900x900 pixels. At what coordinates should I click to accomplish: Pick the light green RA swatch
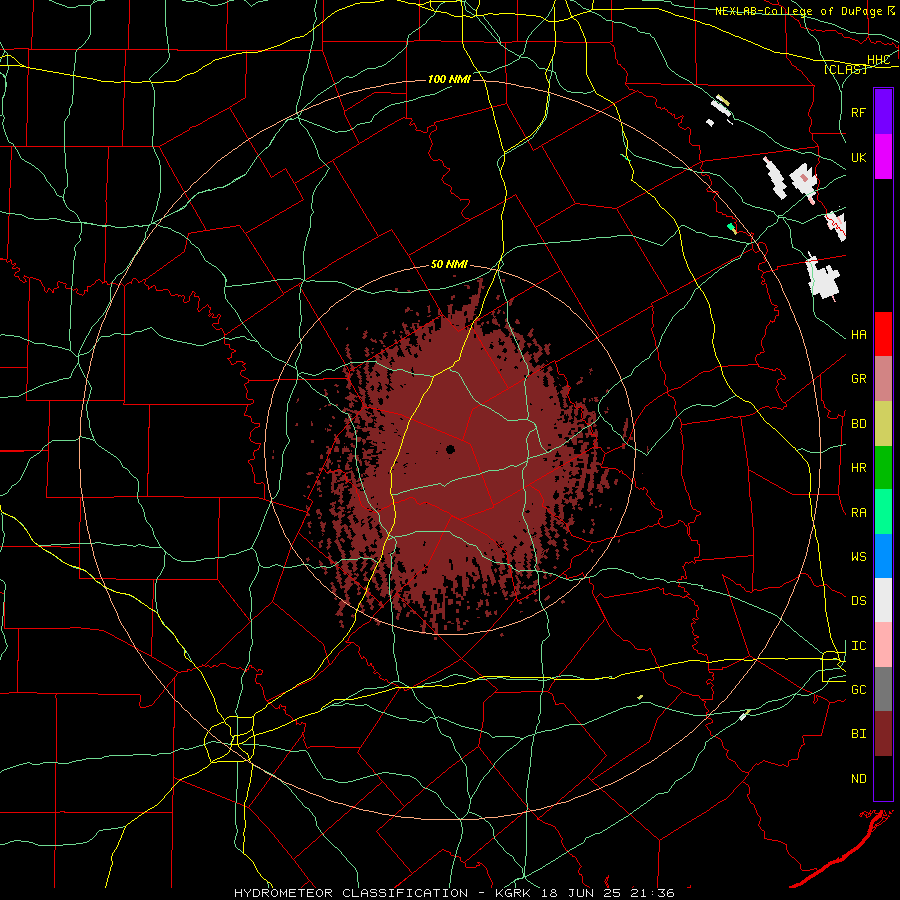pos(883,512)
